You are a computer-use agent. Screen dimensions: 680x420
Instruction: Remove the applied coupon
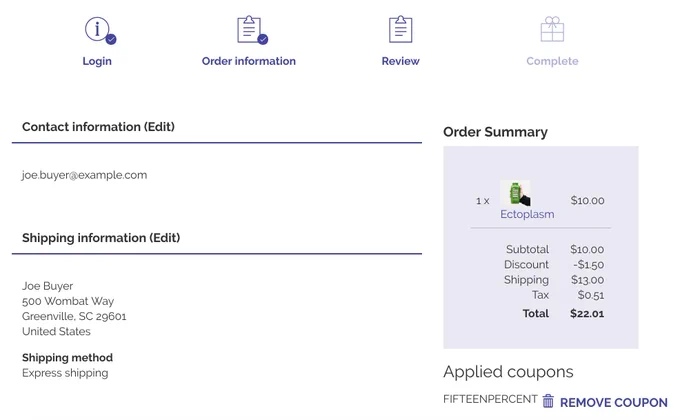[x=614, y=403]
